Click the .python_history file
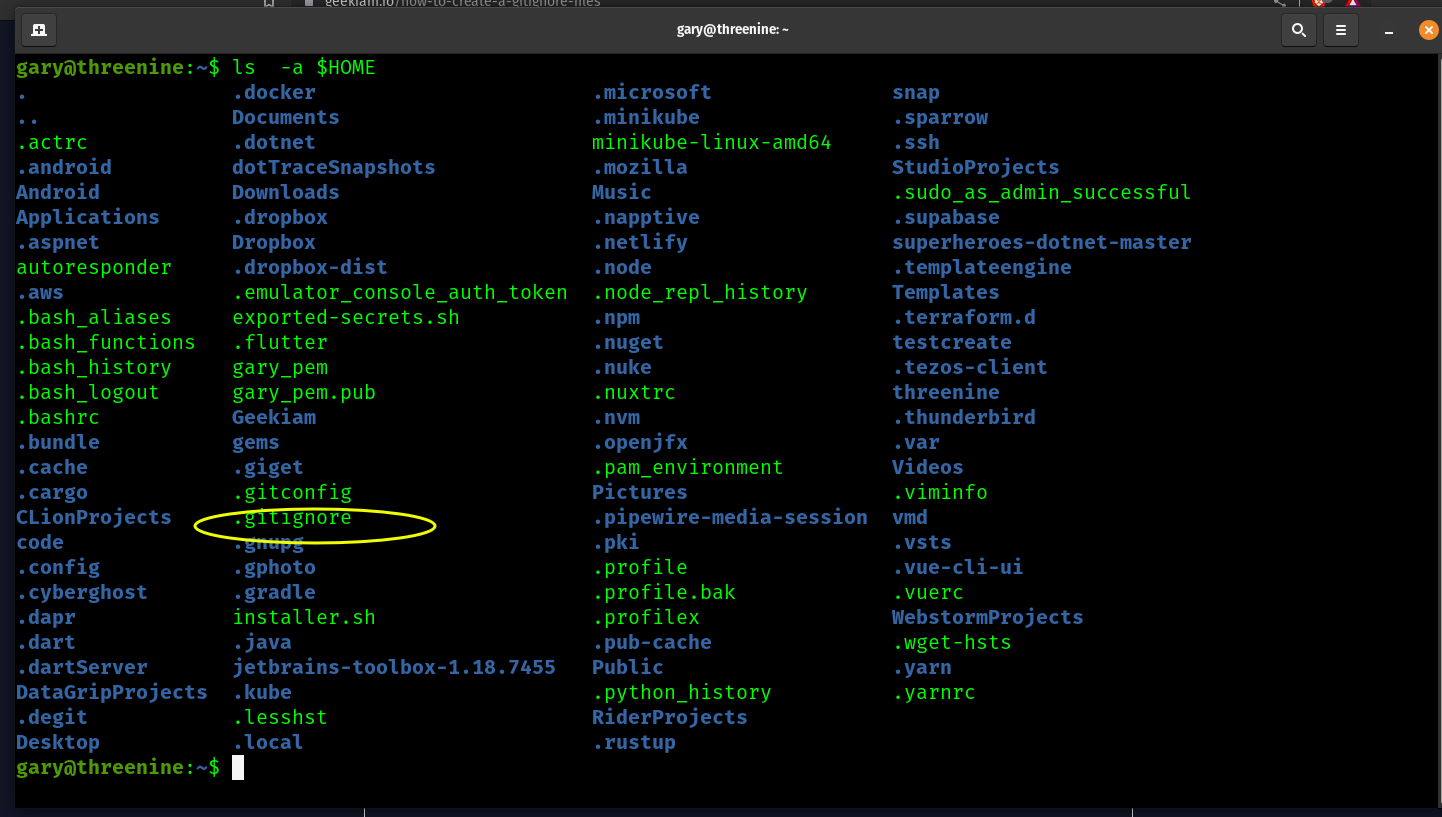 682,692
